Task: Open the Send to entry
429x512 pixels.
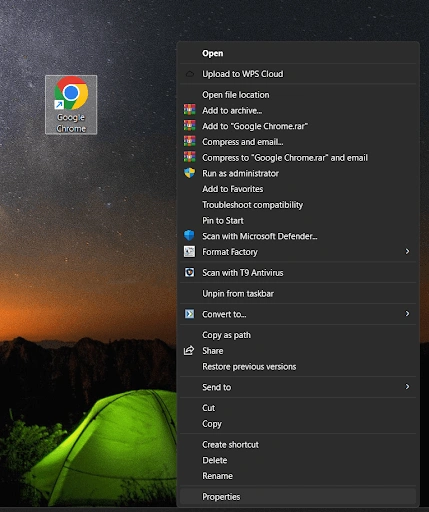Action: (x=298, y=387)
